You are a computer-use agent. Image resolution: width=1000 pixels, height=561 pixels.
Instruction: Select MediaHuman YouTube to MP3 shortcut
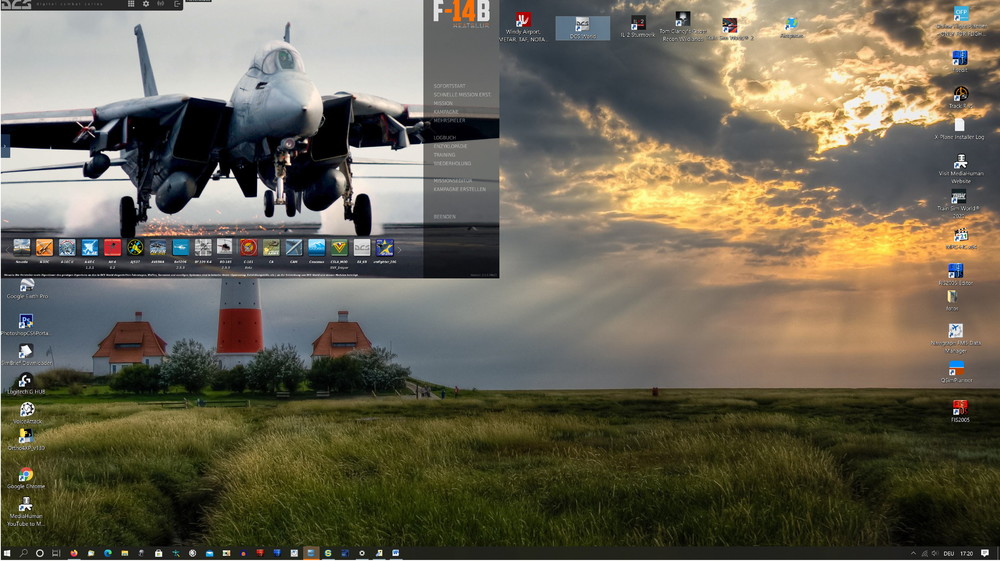26,513
